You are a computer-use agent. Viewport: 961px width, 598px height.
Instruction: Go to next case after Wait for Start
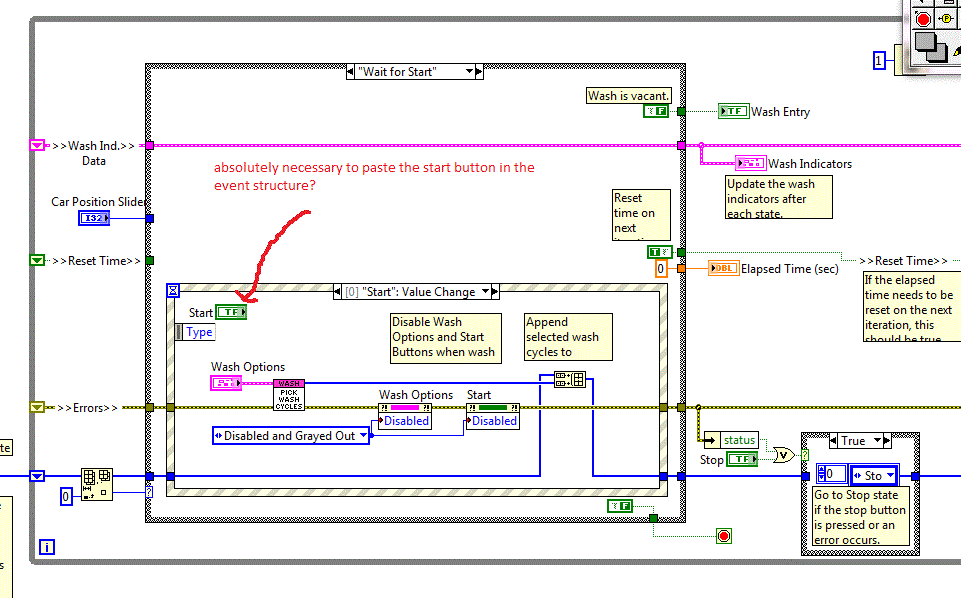coord(479,72)
